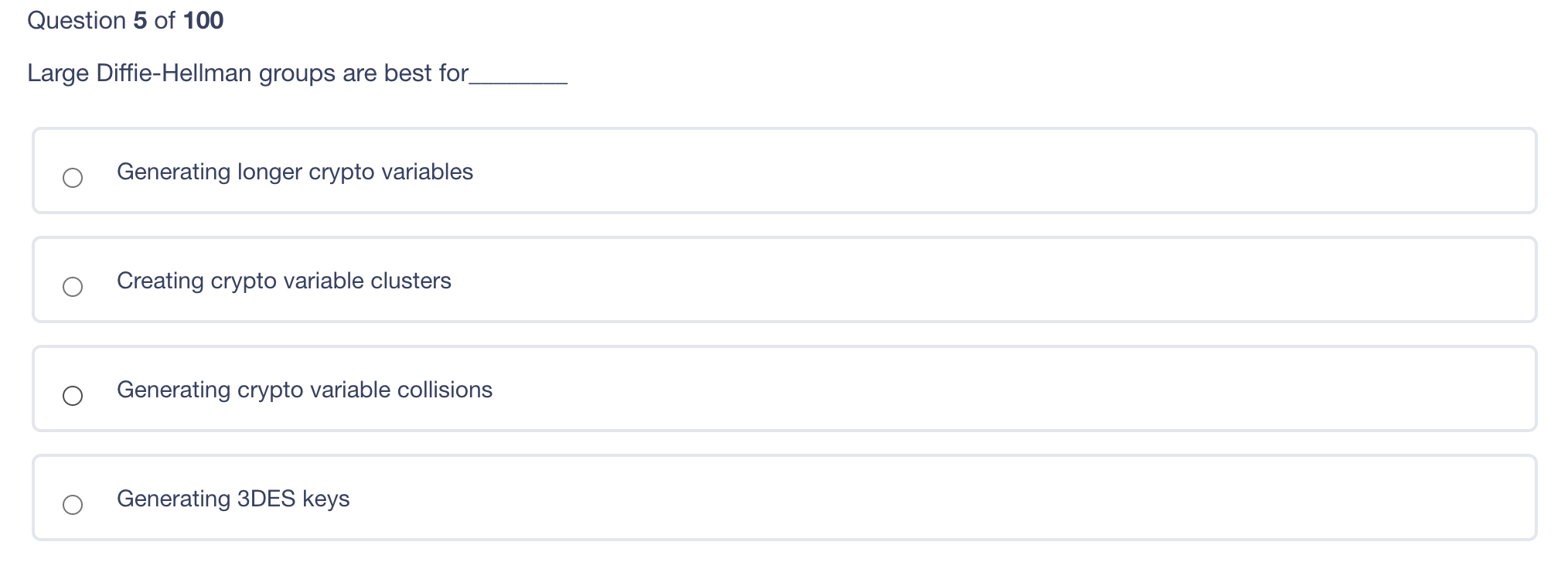This screenshot has height=569, width=1568.
Task: Click the text 'Large Diffie-Hellman groups are best for'
Action: pyautogui.click(x=247, y=72)
